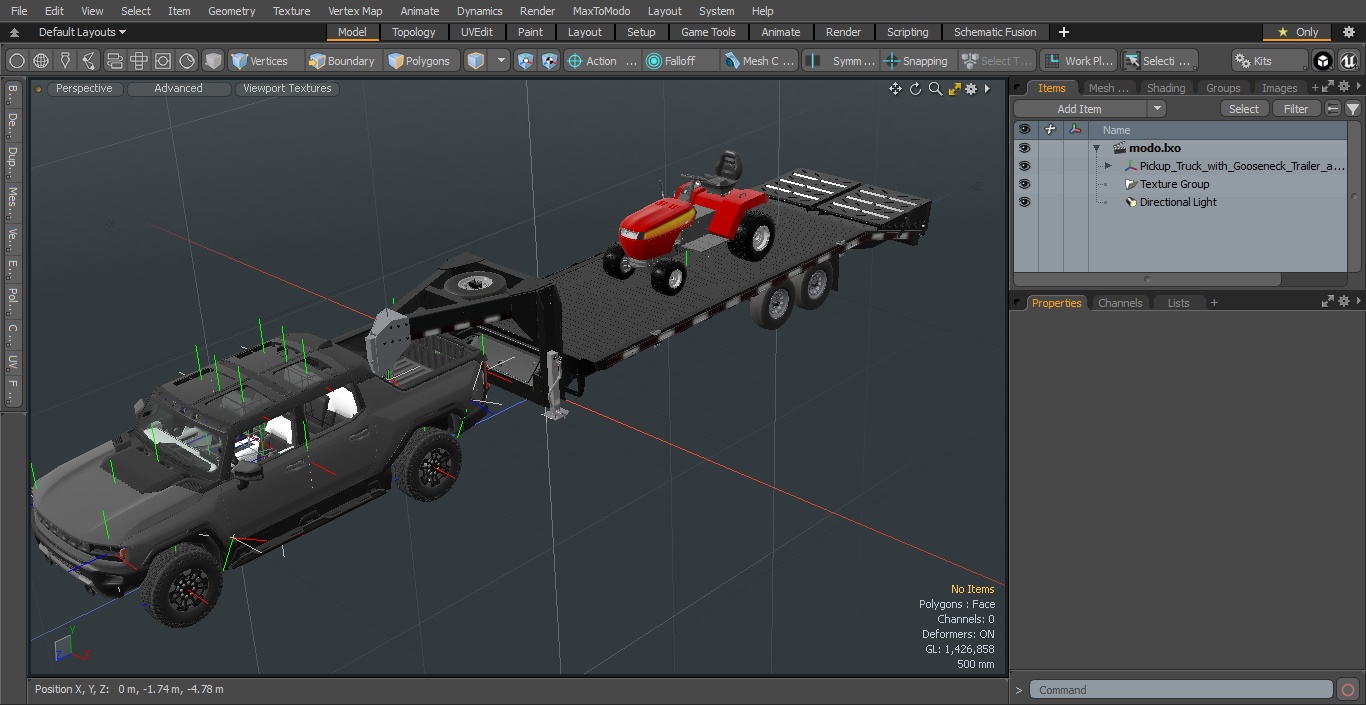Open Properties panel gear settings icon
Screen dimensions: 1366x705
(x=1344, y=302)
